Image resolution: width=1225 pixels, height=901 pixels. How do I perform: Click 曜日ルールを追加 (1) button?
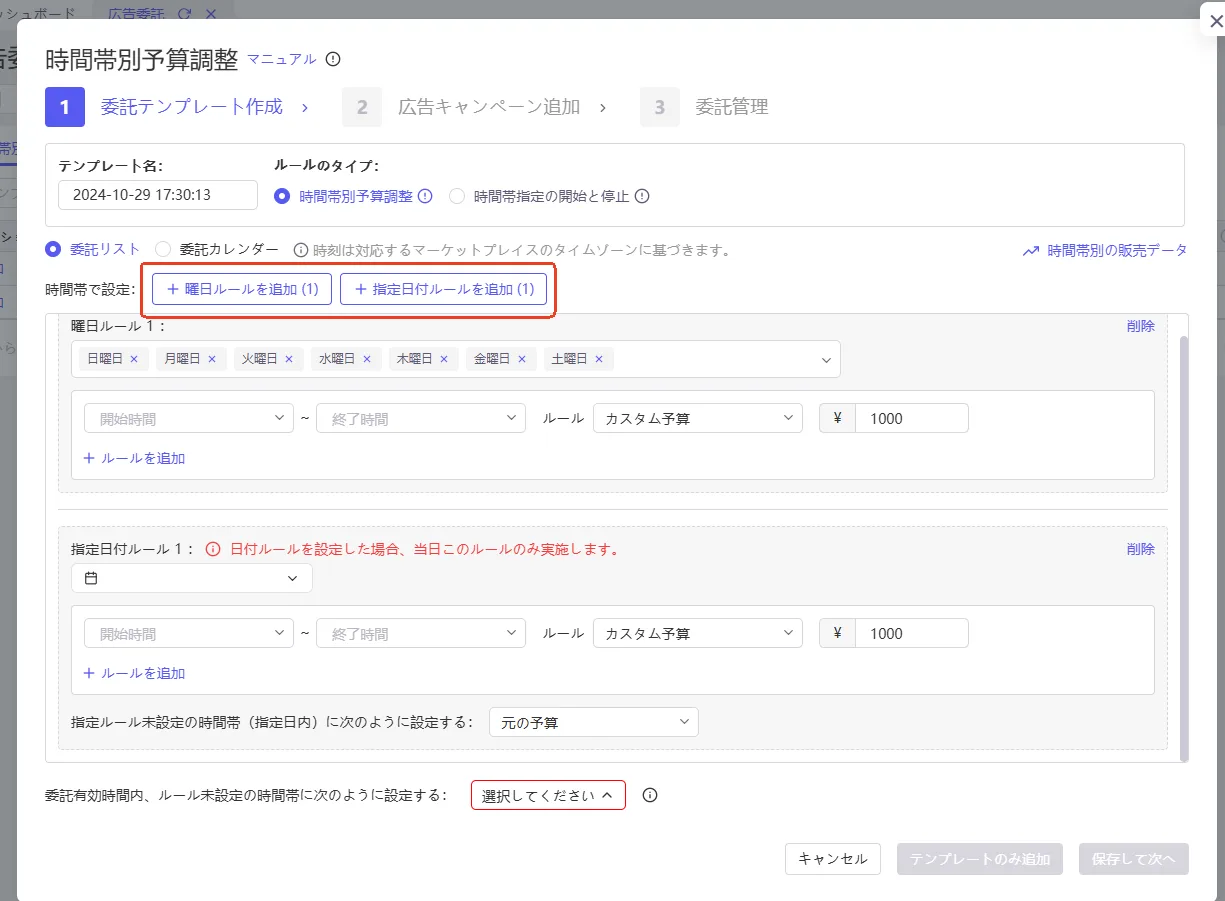tap(242, 289)
